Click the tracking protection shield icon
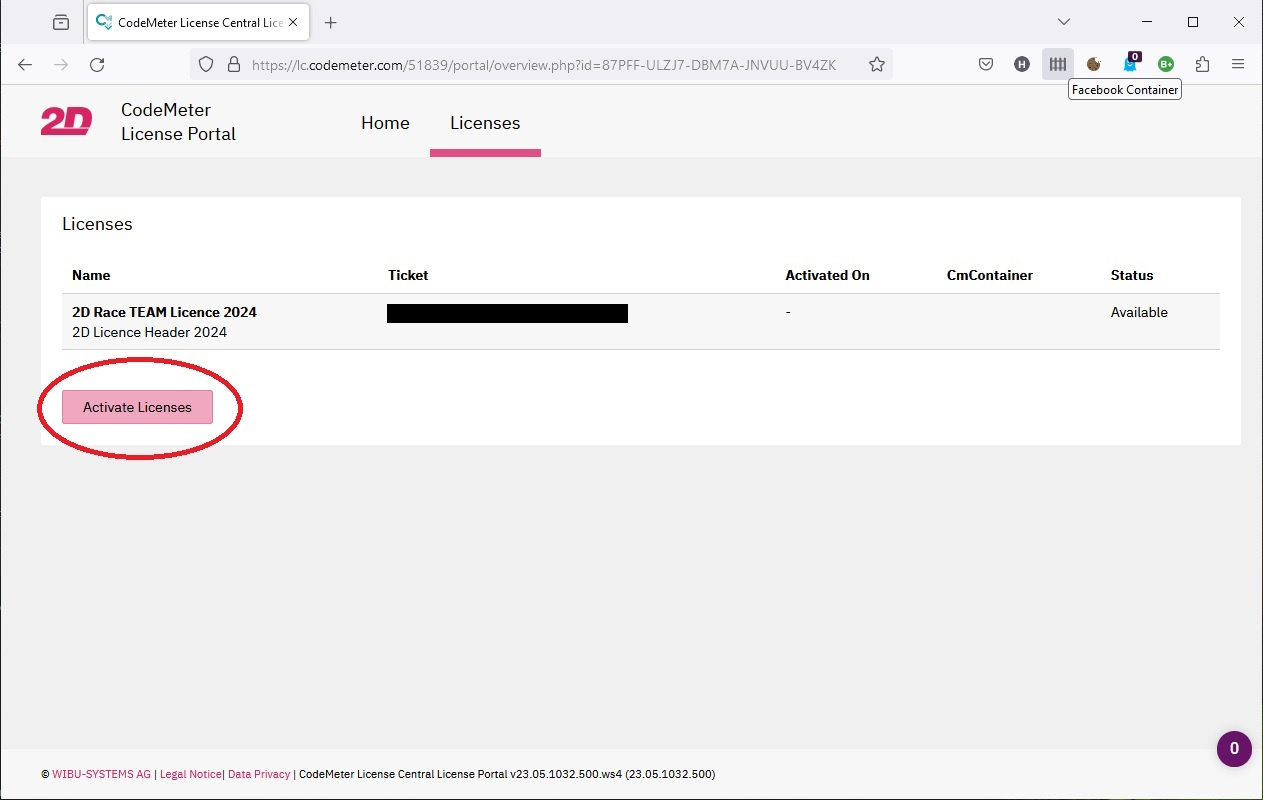The height and width of the screenshot is (800, 1263). click(x=206, y=64)
